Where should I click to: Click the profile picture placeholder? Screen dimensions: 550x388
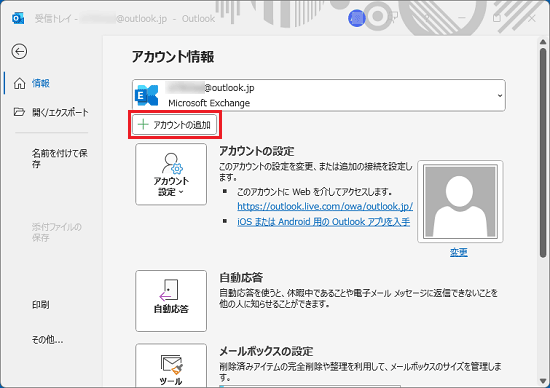click(x=460, y=201)
